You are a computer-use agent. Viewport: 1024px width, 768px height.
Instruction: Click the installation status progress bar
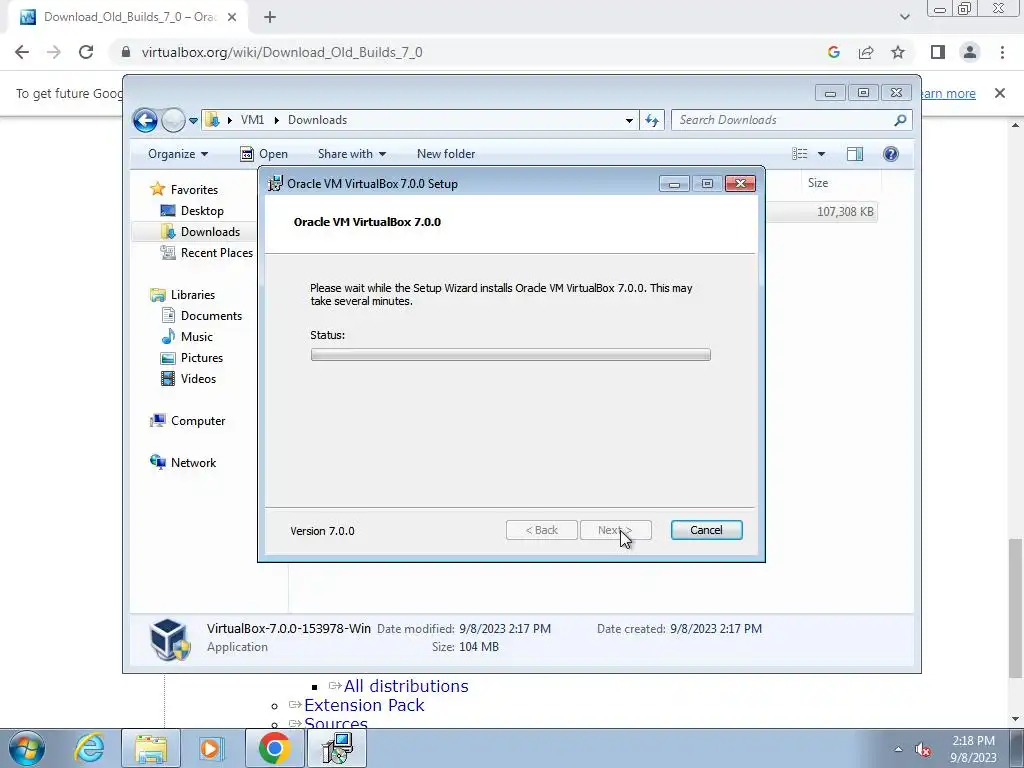[511, 355]
